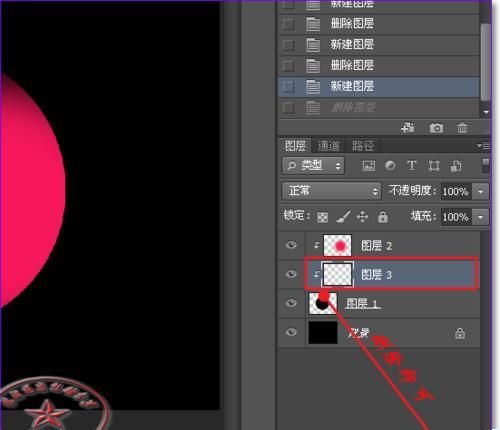The width and height of the screenshot is (500, 430).
Task: Hide 图层 1 using its eye icon
Action: [x=291, y=303]
